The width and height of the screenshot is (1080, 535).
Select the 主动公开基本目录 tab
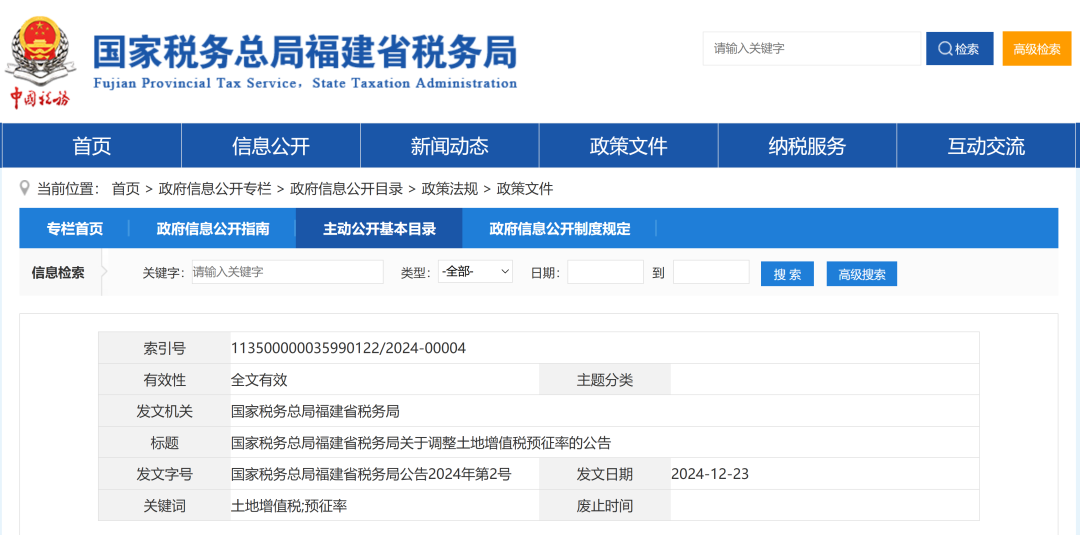tap(379, 229)
